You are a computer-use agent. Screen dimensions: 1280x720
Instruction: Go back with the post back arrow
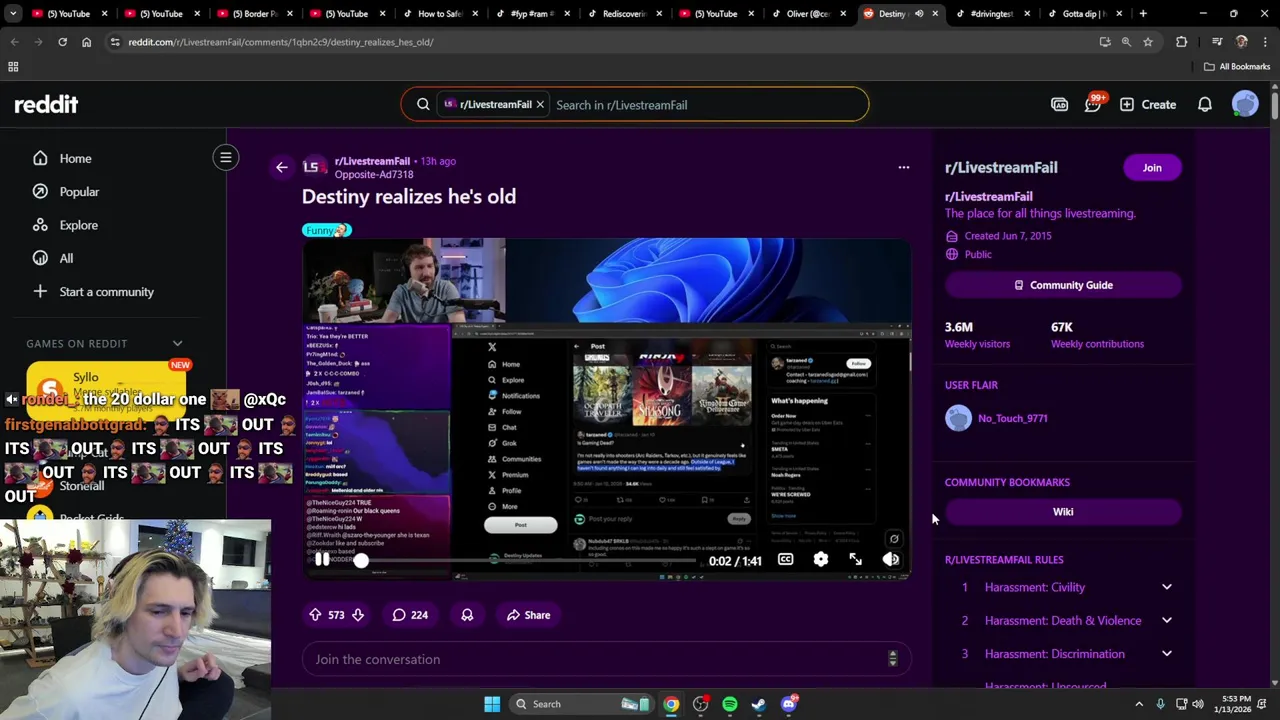click(x=281, y=168)
